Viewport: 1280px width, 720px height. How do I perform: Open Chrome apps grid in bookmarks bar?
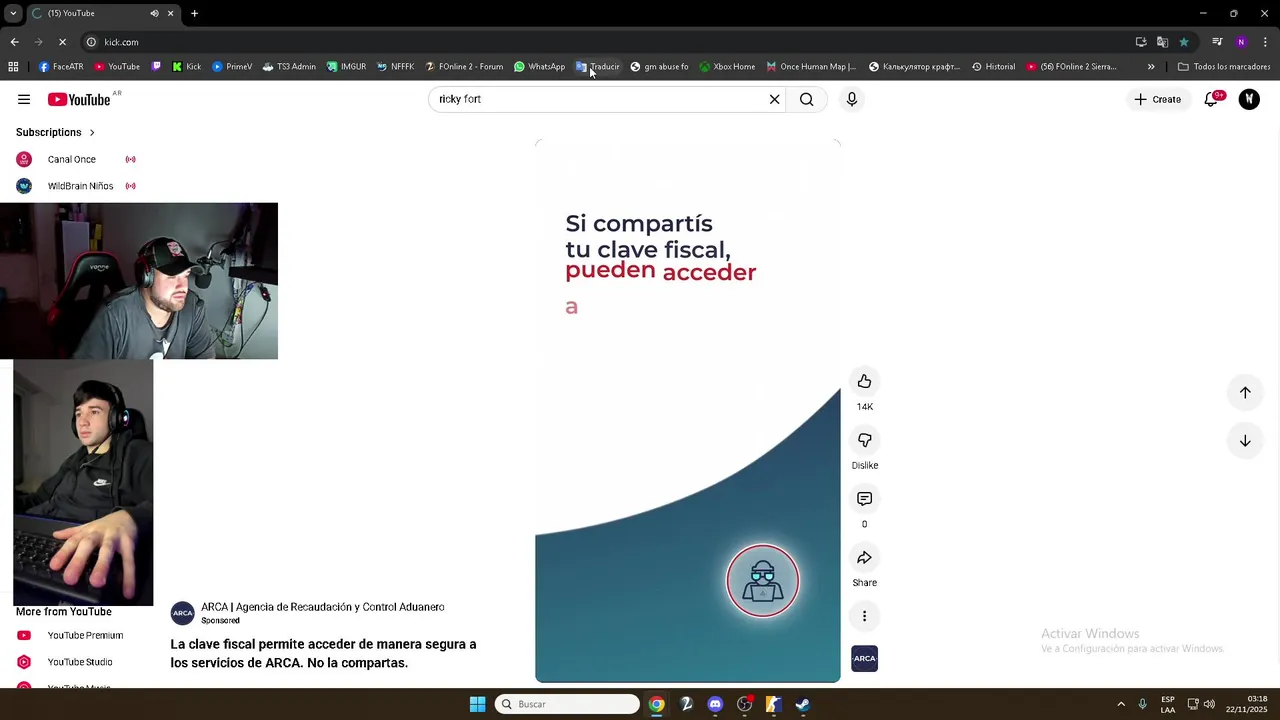click(13, 67)
